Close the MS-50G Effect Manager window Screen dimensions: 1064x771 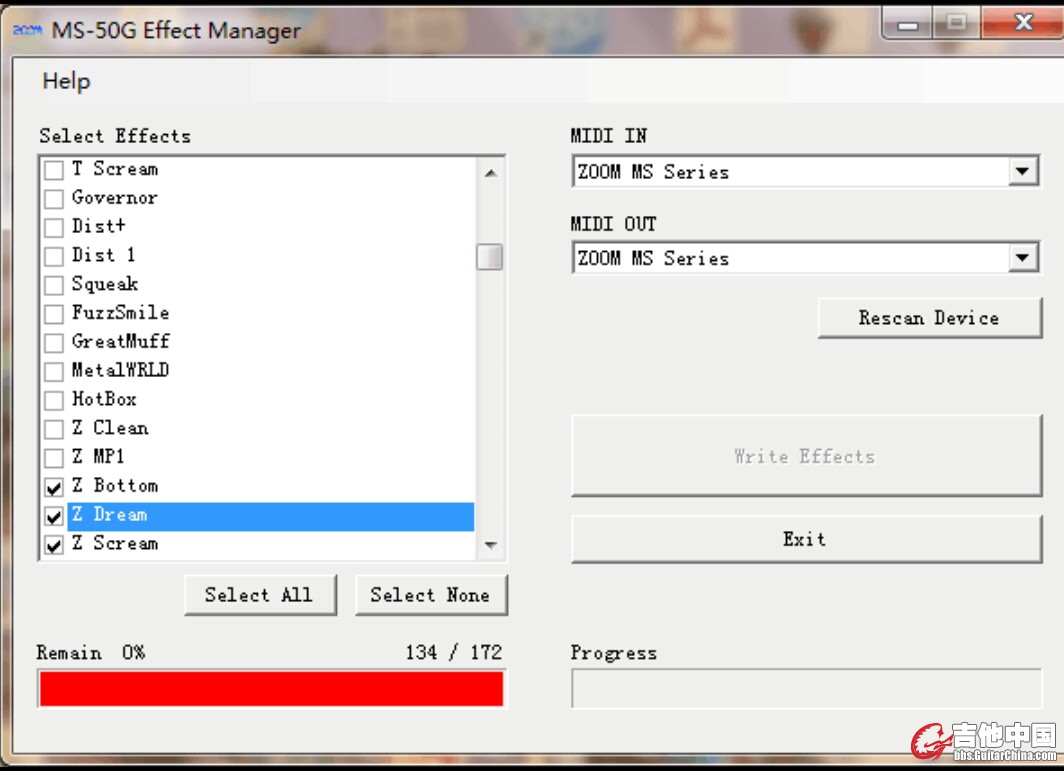tap(1023, 23)
